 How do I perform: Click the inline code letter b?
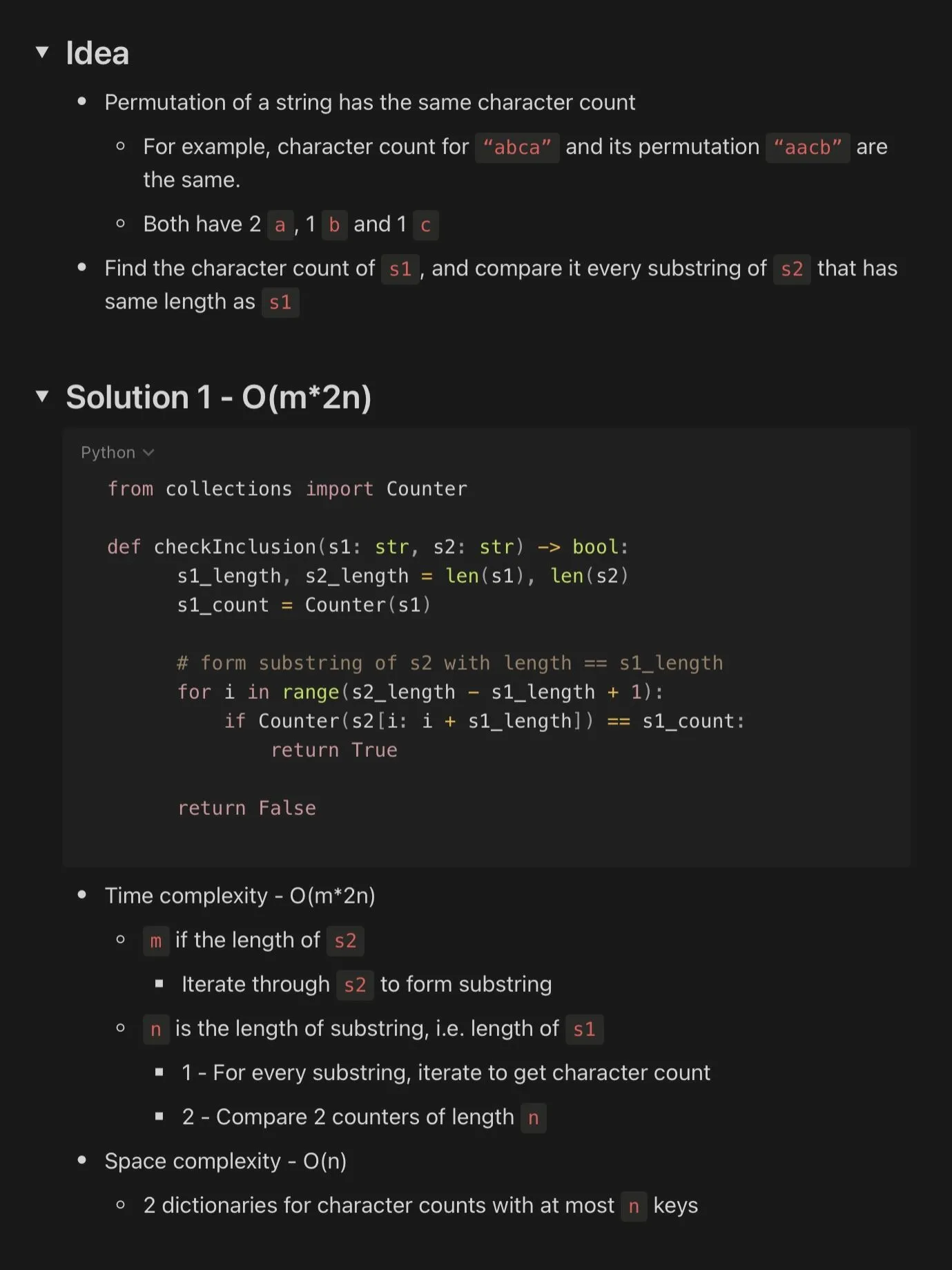[x=334, y=225]
